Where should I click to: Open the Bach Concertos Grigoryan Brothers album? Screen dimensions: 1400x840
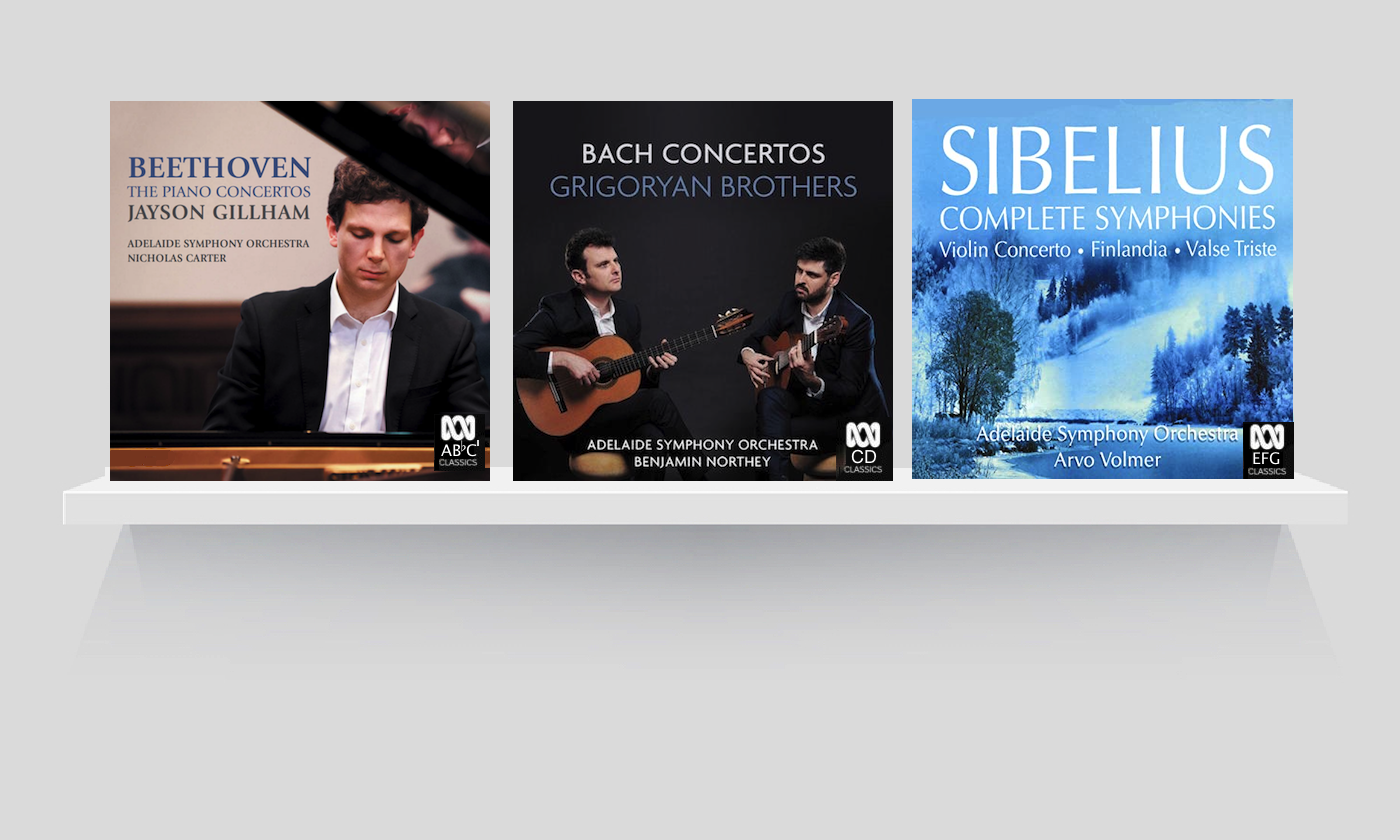[x=703, y=291]
